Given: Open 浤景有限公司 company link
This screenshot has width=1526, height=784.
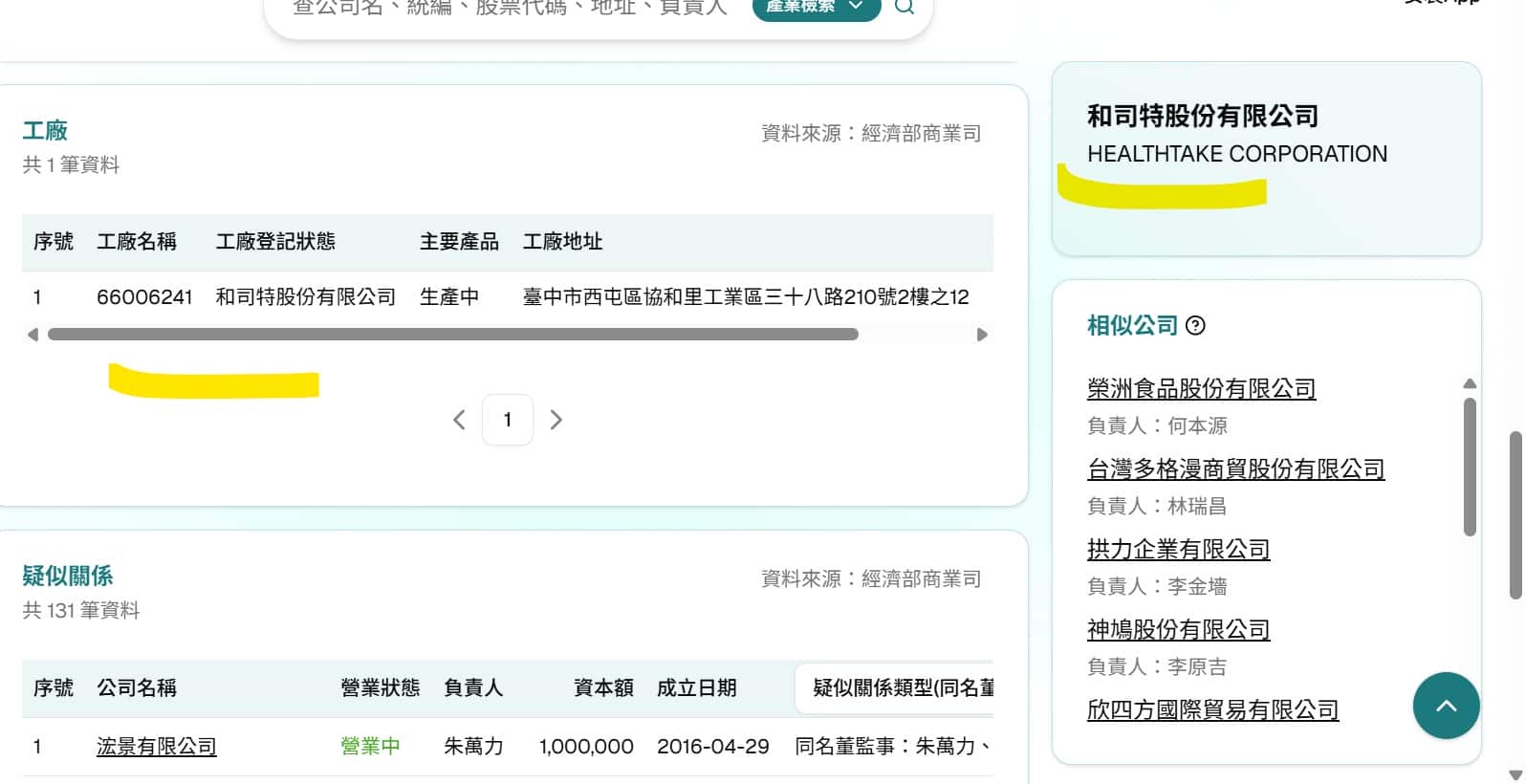Looking at the screenshot, I should [157, 747].
